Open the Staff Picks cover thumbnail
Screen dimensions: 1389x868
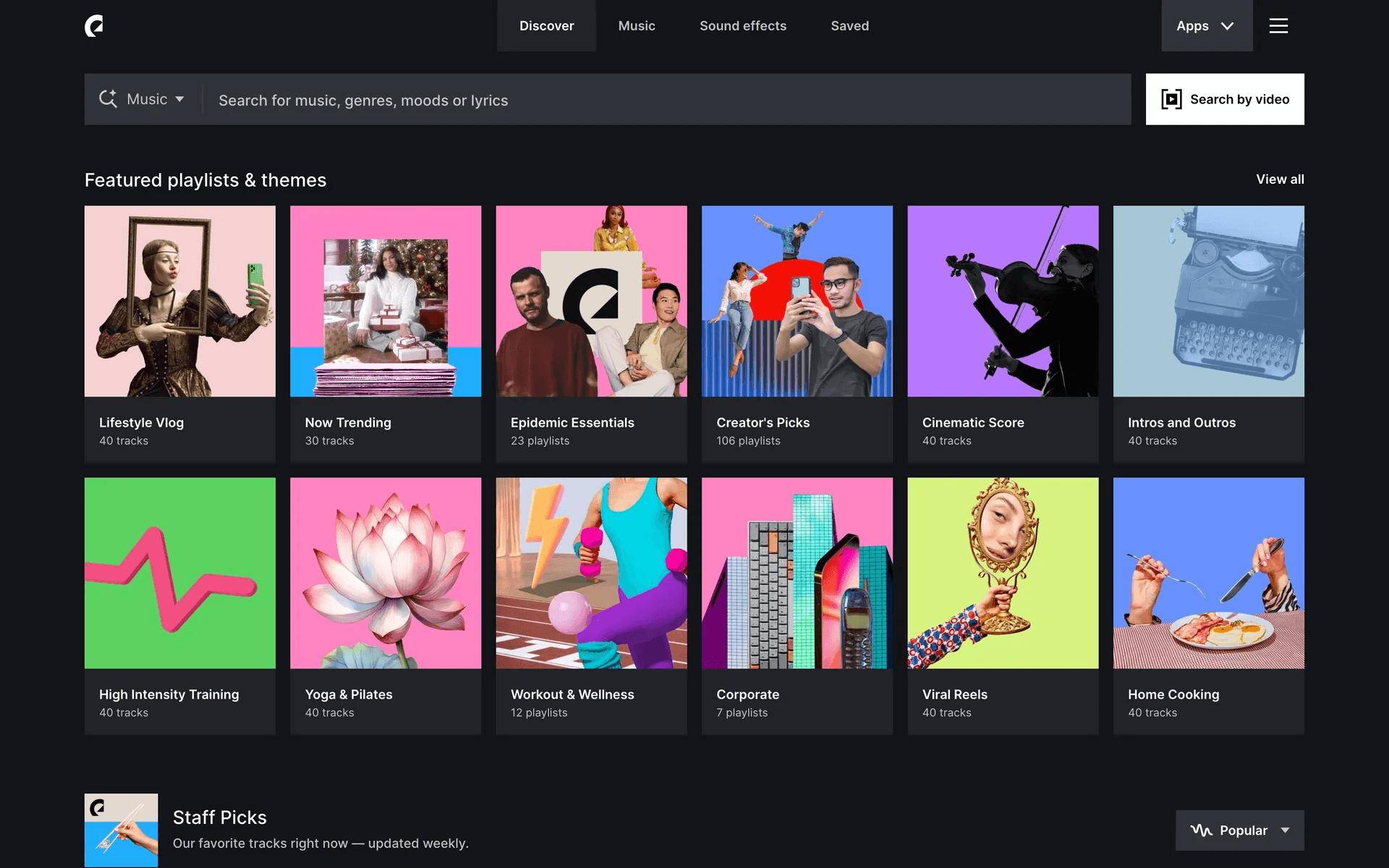(x=121, y=830)
